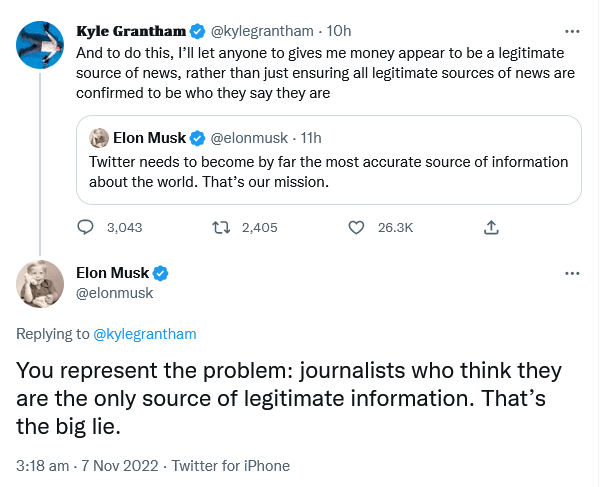The height and width of the screenshot is (487, 614).
Task: Click the 3:18 am 7 Nov 2022 timestamp
Action: (87, 466)
